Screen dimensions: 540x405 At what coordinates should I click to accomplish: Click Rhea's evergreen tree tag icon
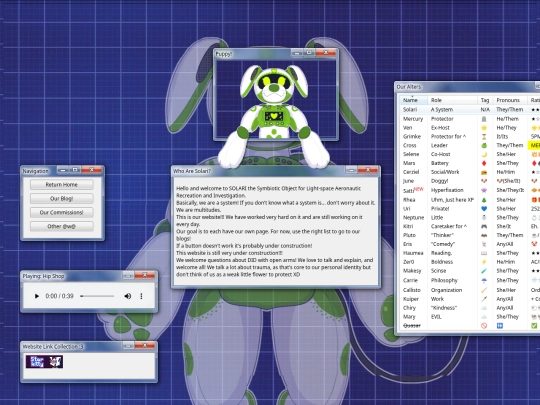(484, 200)
